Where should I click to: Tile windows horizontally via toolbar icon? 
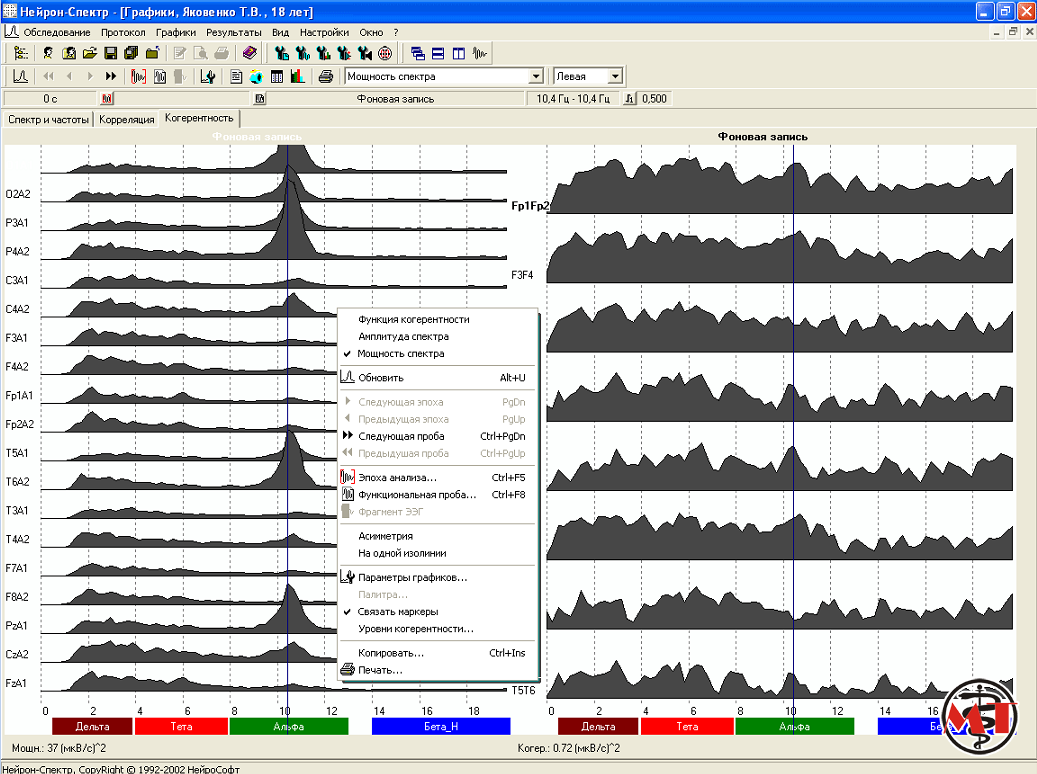point(438,54)
